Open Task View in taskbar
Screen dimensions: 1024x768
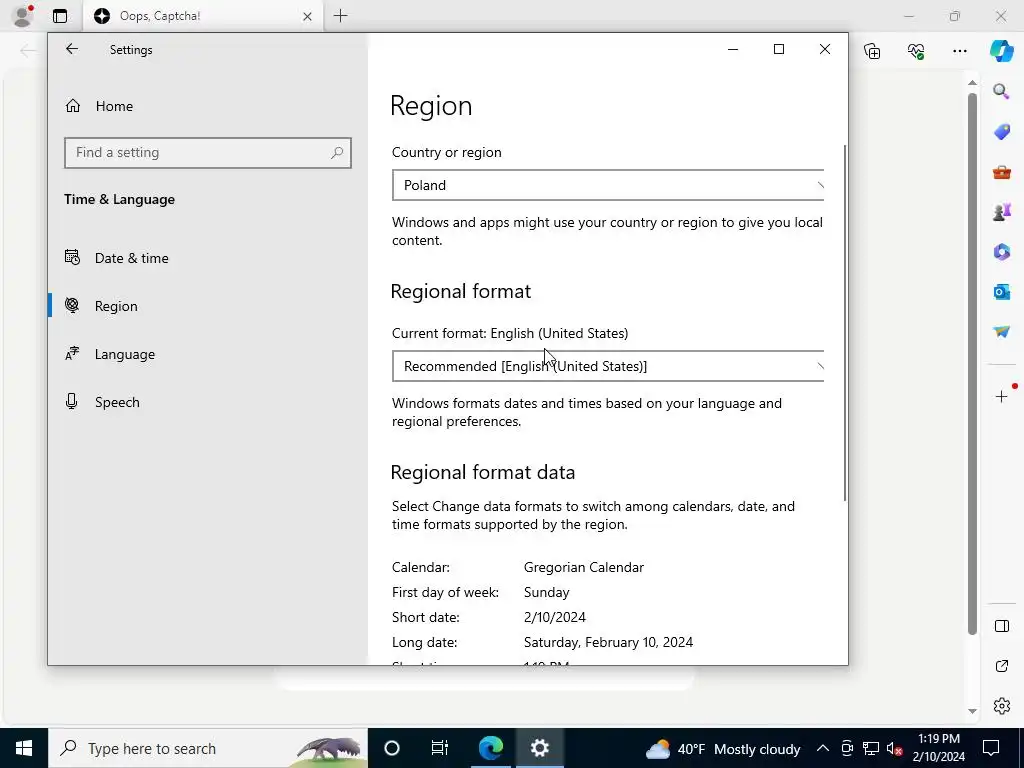(440, 748)
